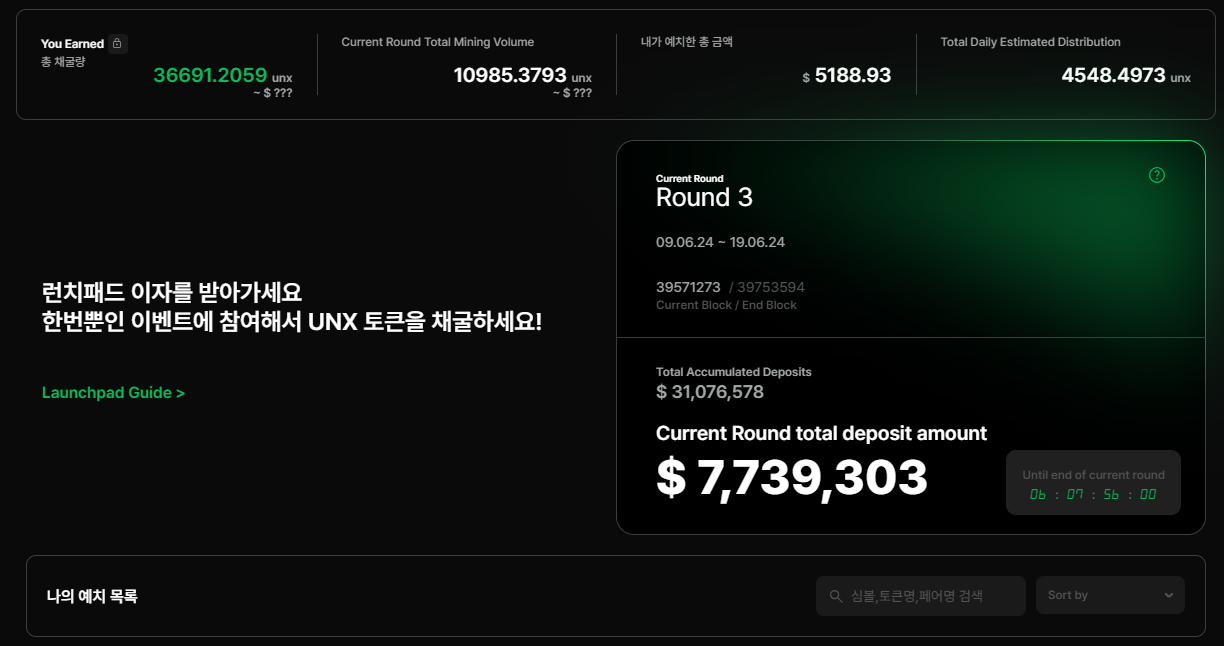This screenshot has width=1224, height=646.
Task: Click the round end countdown timer
Action: [1093, 494]
